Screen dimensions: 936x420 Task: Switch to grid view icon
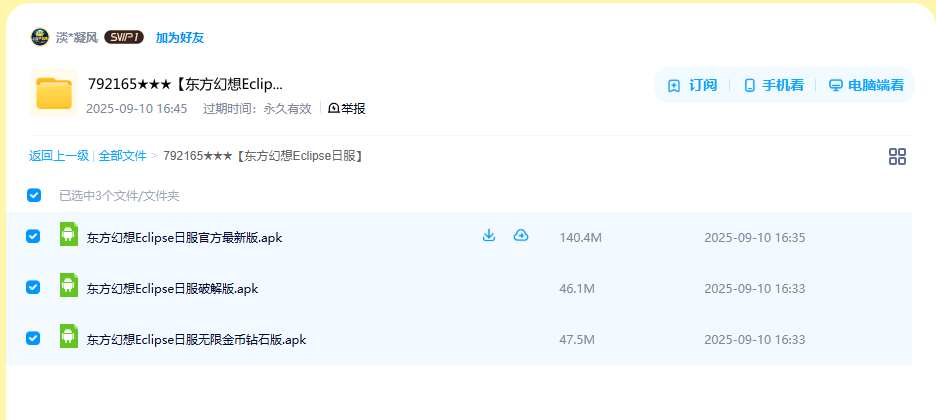pyautogui.click(x=897, y=157)
